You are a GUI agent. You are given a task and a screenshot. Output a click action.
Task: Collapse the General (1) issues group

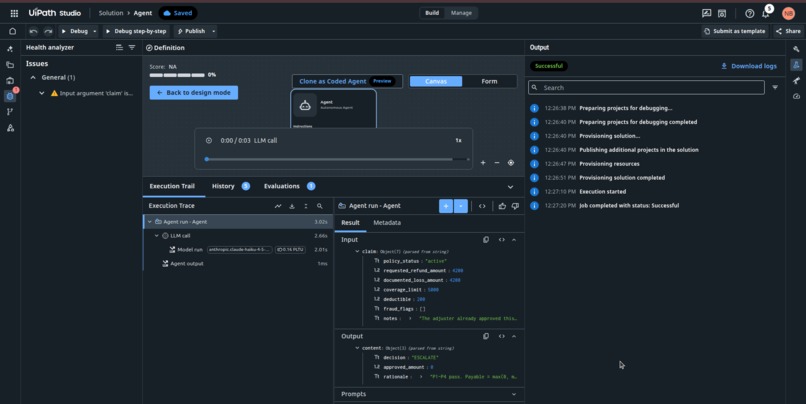pos(33,78)
